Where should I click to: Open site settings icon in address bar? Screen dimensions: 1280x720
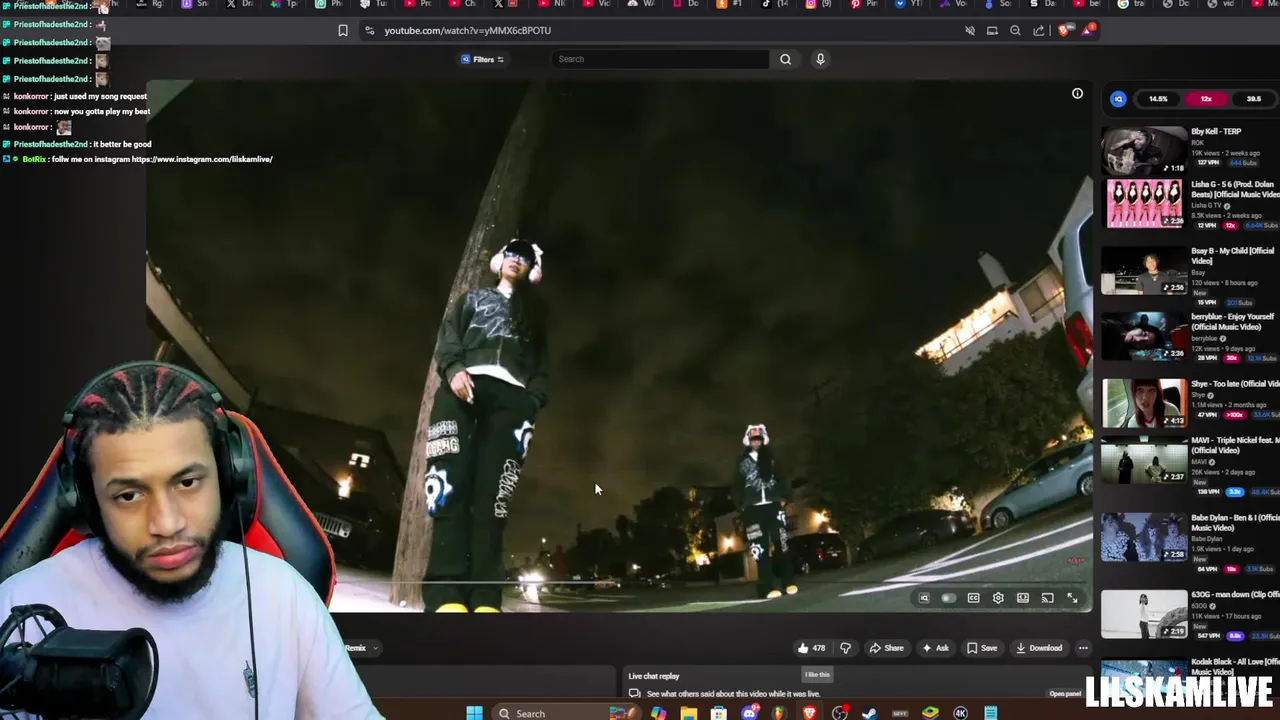[x=370, y=30]
